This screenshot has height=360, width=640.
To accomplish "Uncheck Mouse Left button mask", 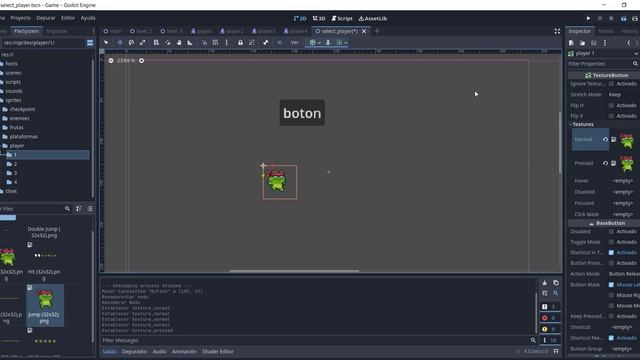I will coord(611,284).
